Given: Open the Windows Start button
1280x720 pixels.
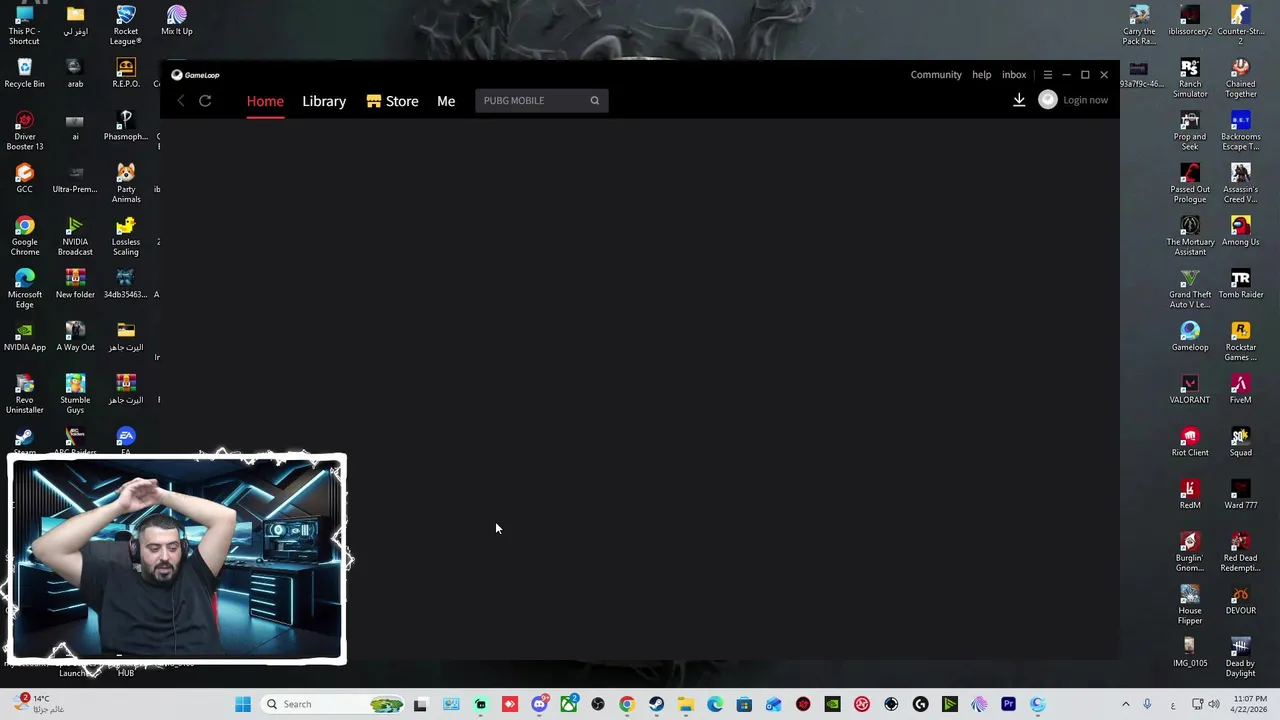Looking at the screenshot, I should pos(243,704).
